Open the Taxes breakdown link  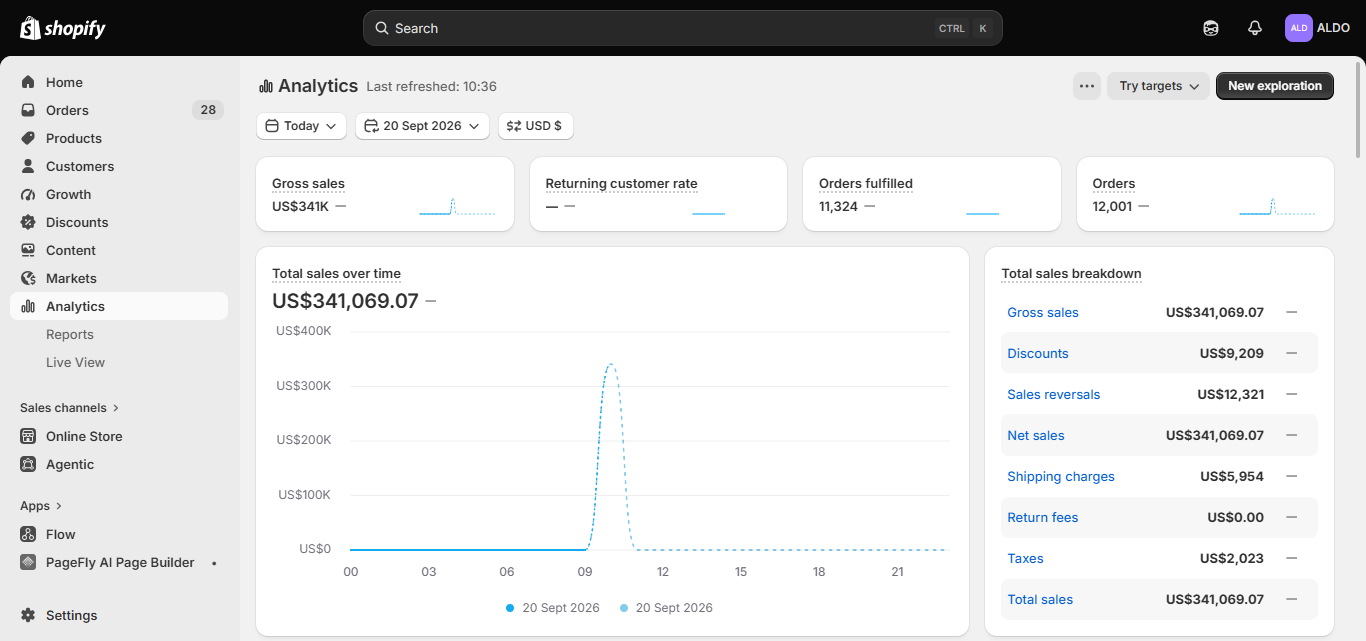pyautogui.click(x=1025, y=559)
